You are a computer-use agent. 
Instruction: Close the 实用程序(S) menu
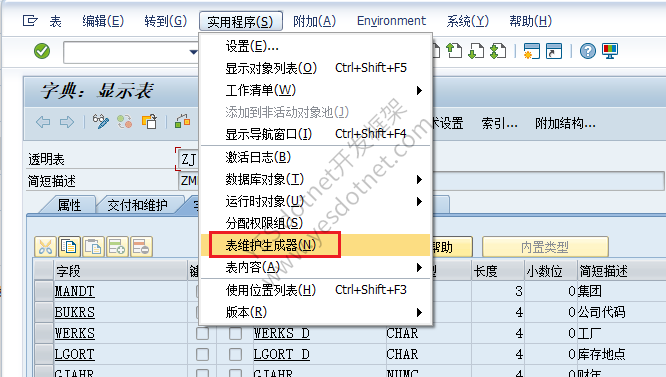(241, 21)
